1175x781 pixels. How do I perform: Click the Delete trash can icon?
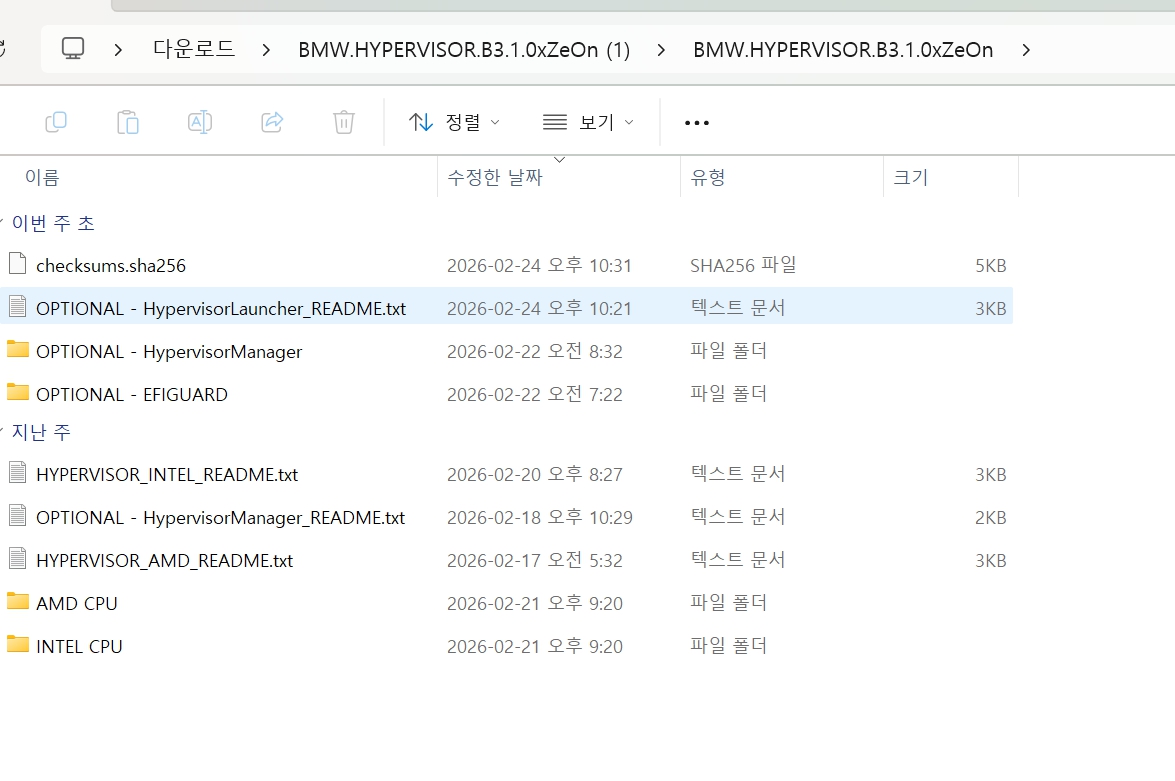(x=344, y=122)
